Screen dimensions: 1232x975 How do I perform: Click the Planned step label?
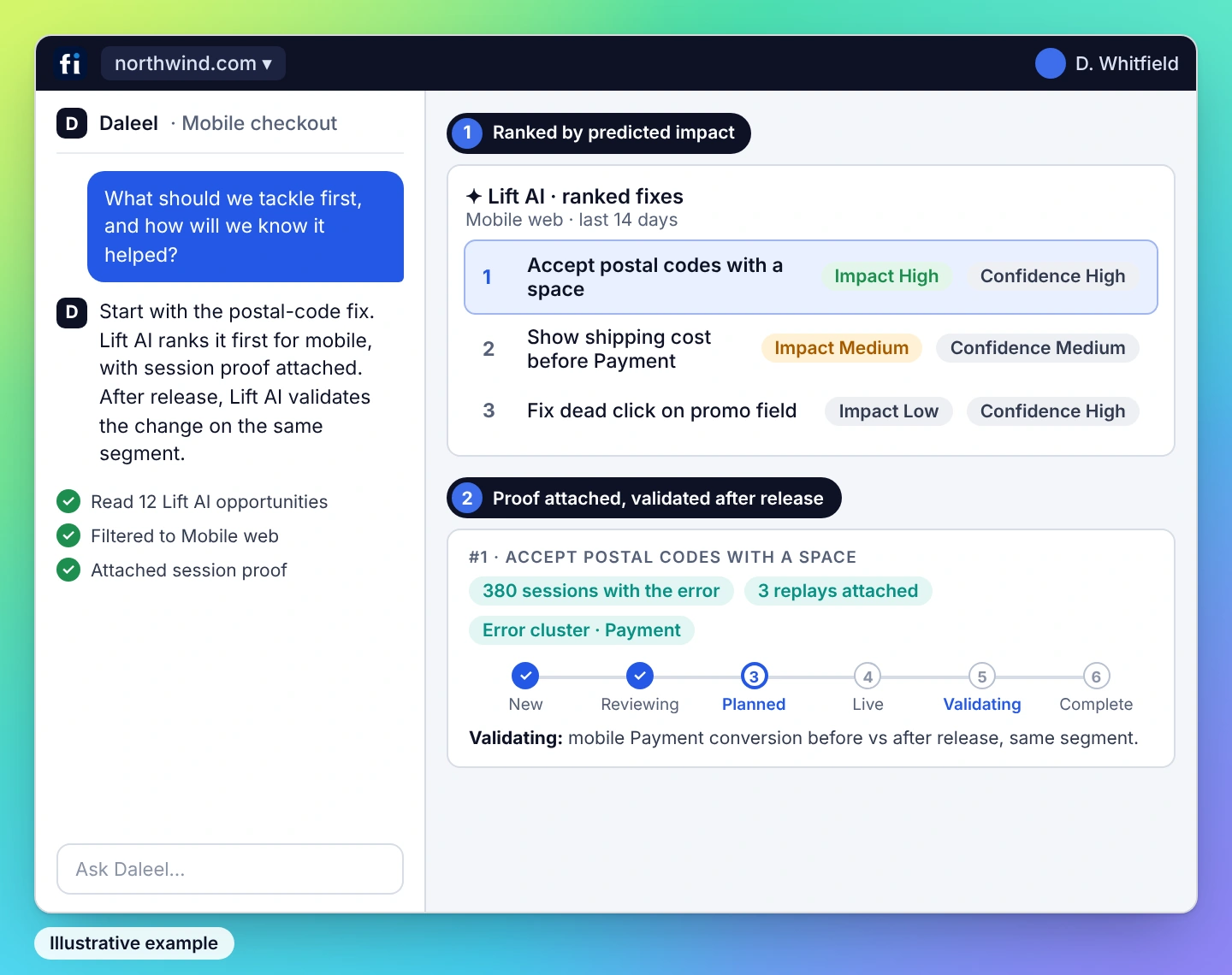pos(754,704)
